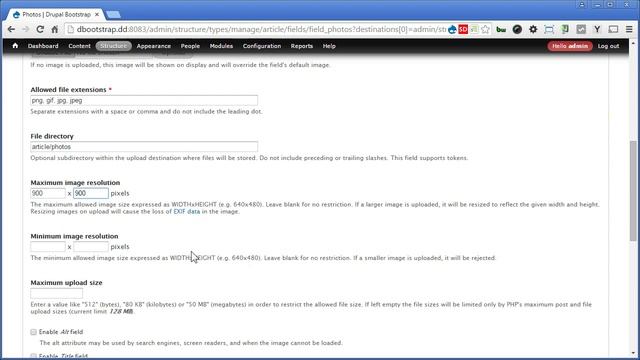This screenshot has height=360, width=640.
Task: Select the Structure menu item
Action: coord(113,46)
